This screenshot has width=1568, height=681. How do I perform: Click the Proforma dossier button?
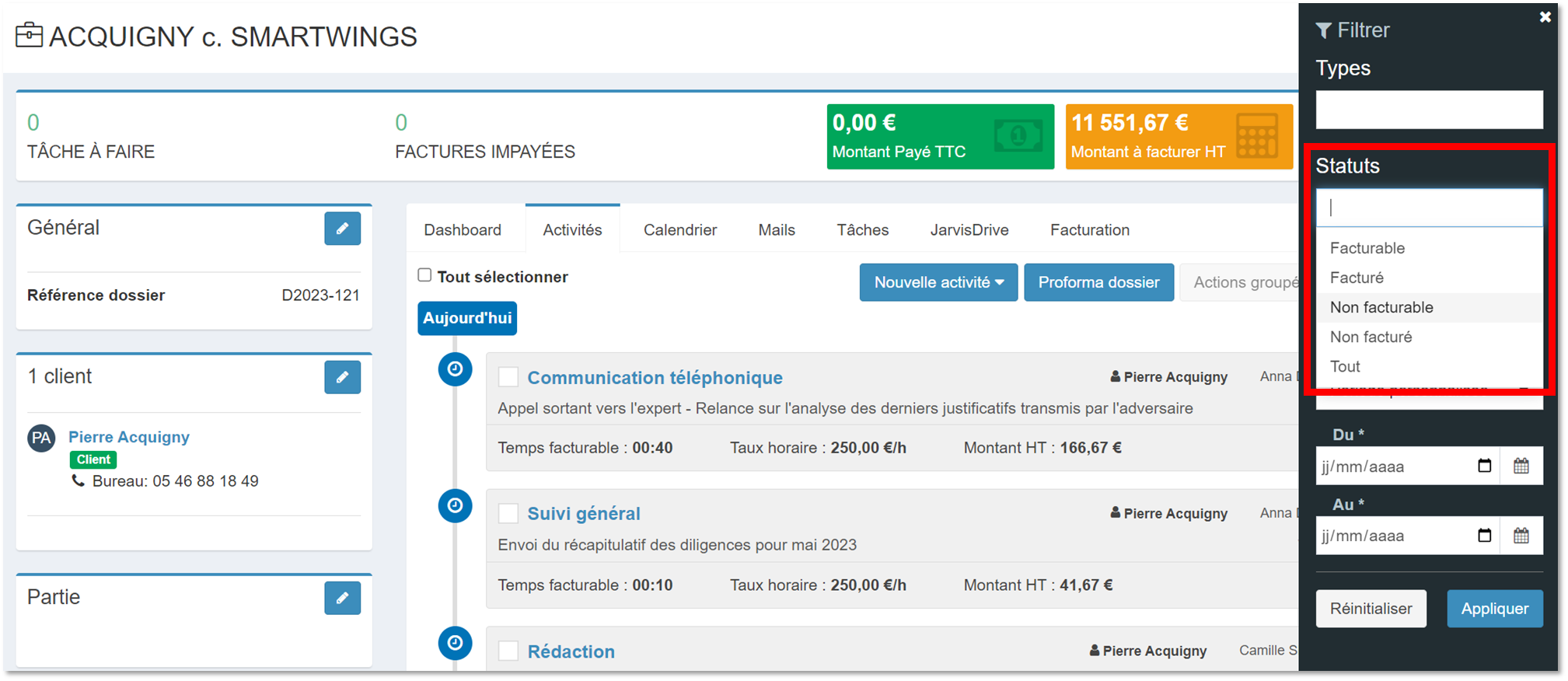point(1098,282)
